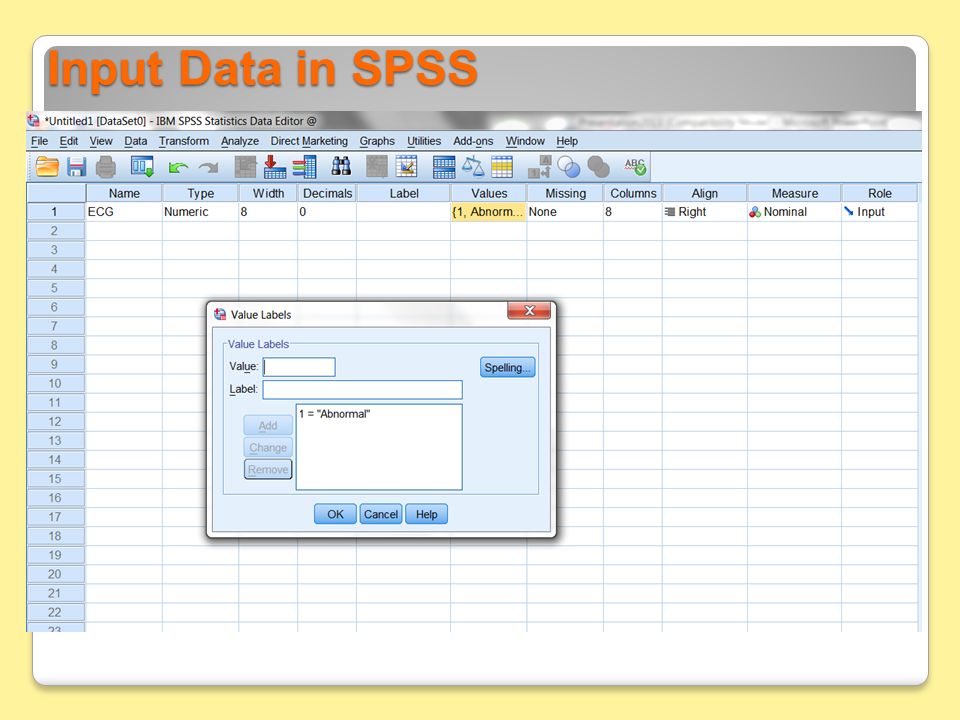The height and width of the screenshot is (720, 960).
Task: Open the File menu
Action: [39, 141]
